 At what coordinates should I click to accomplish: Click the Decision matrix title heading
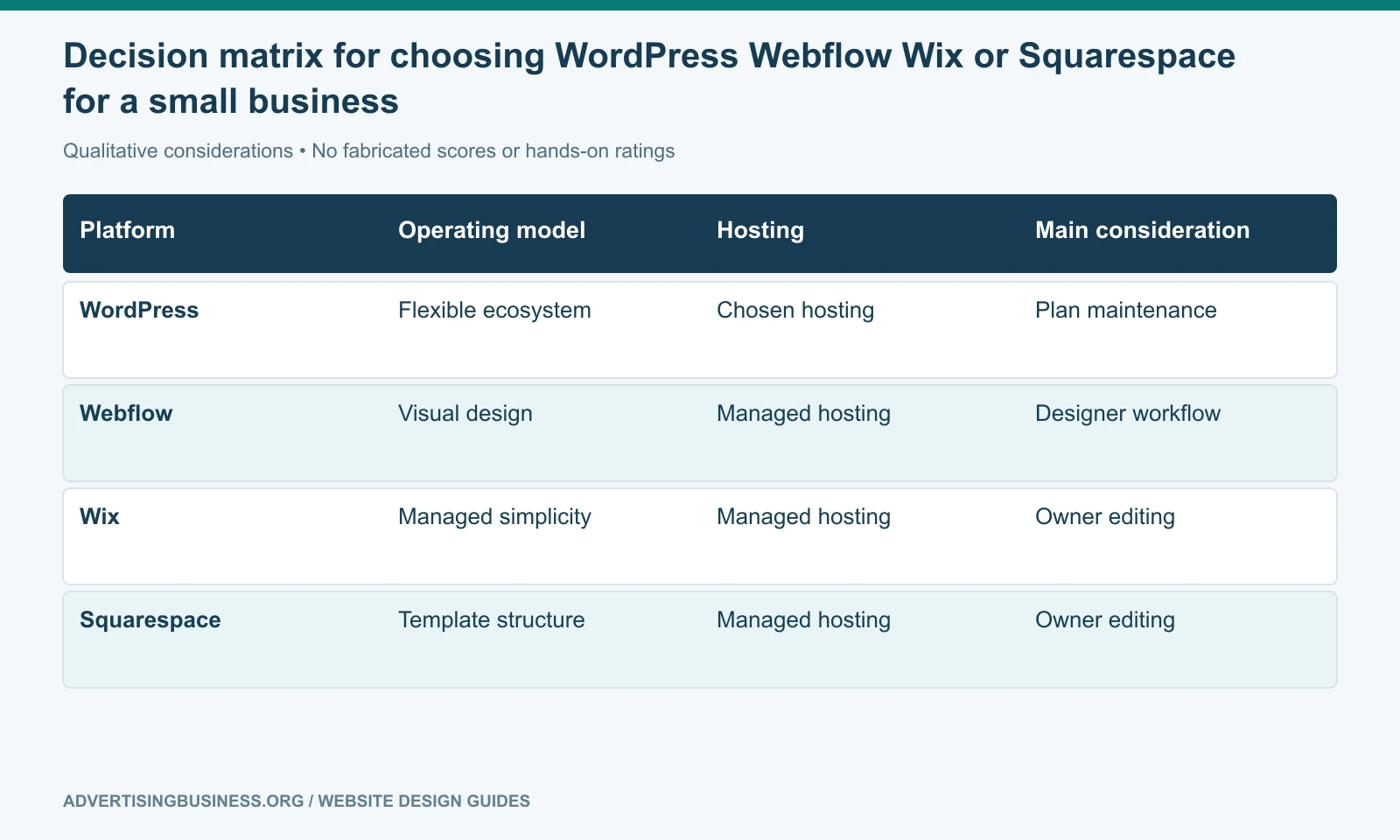[649, 79]
